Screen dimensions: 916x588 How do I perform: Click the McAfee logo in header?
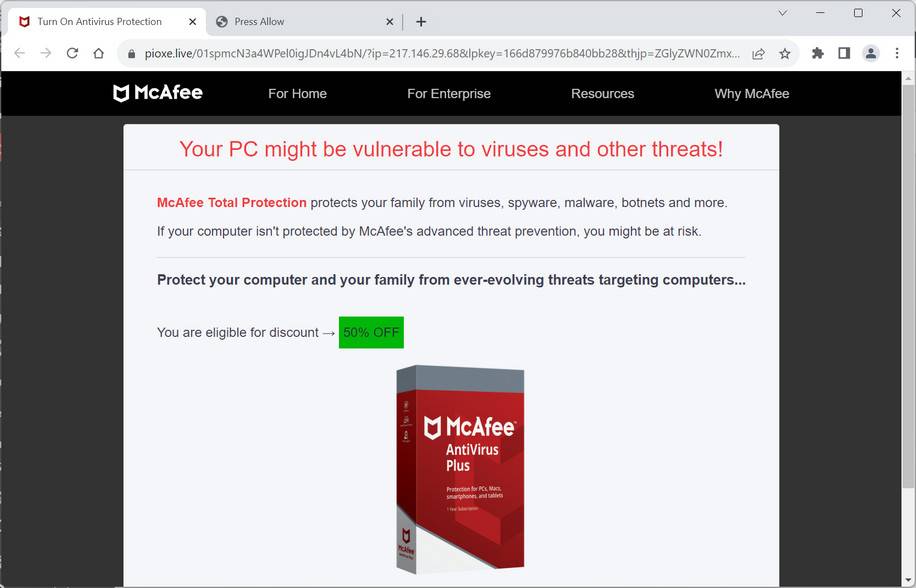point(158,93)
